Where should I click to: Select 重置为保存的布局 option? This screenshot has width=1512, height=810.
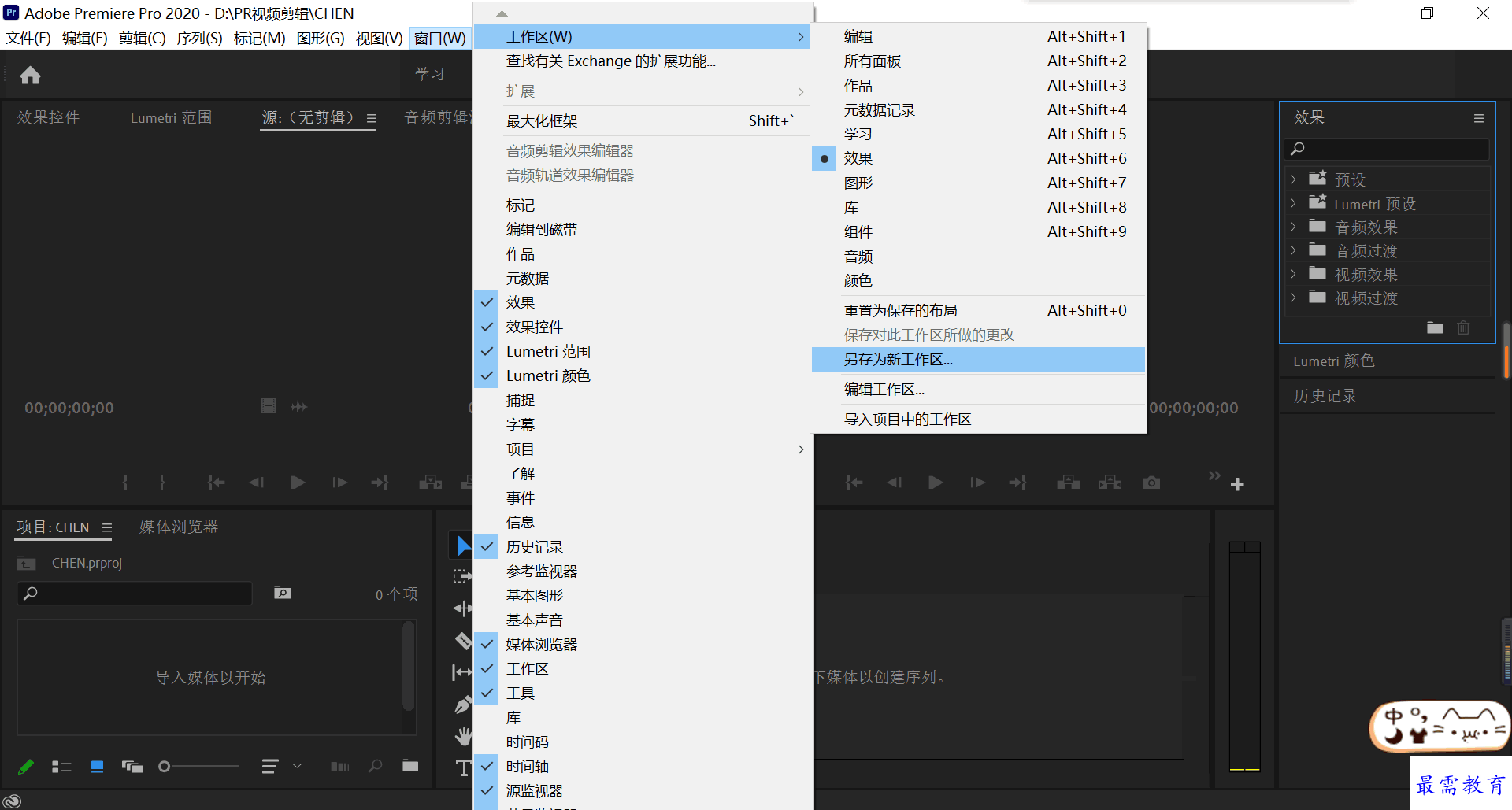click(978, 310)
